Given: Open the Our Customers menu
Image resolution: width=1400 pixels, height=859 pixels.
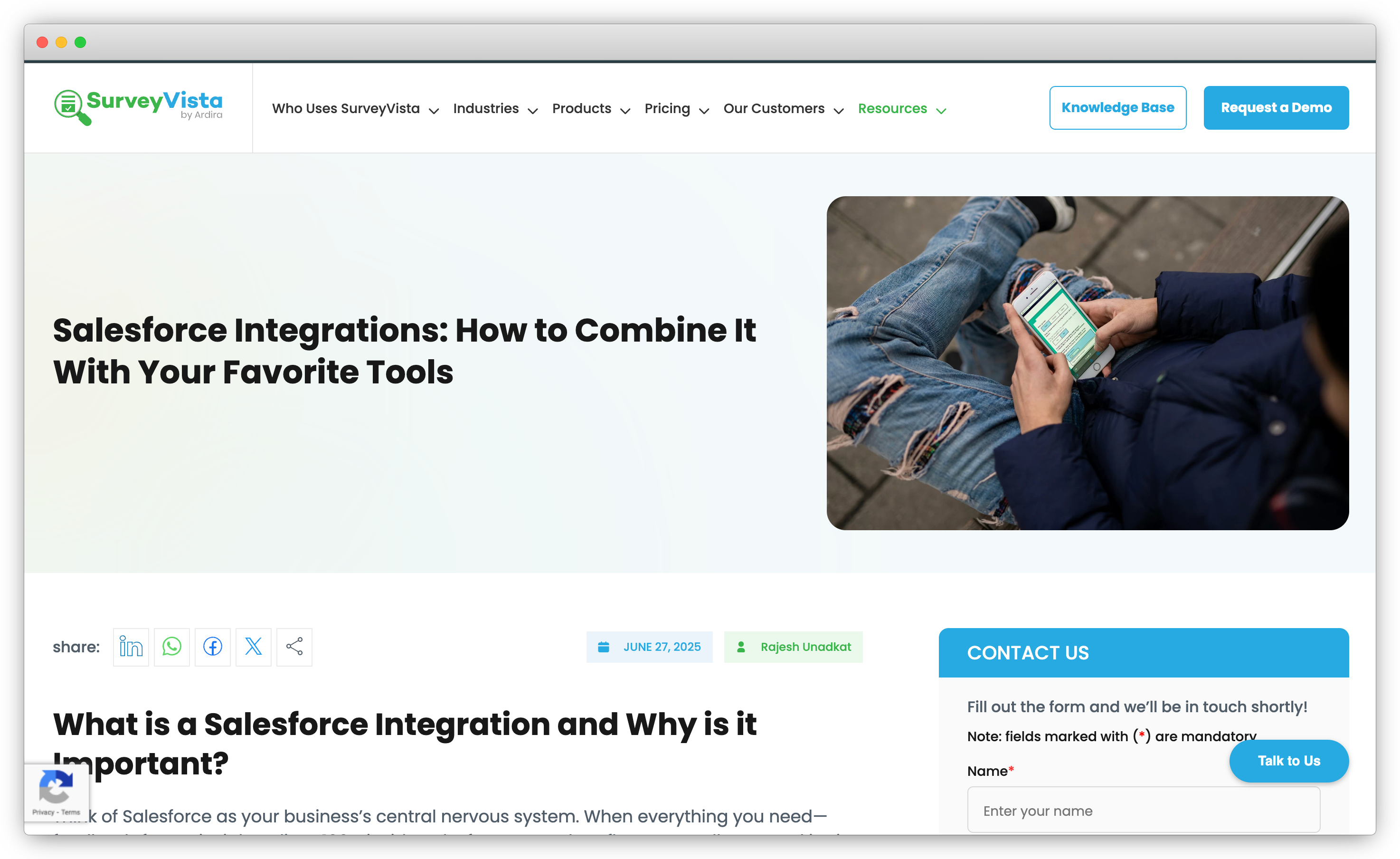Looking at the screenshot, I should pos(775,108).
